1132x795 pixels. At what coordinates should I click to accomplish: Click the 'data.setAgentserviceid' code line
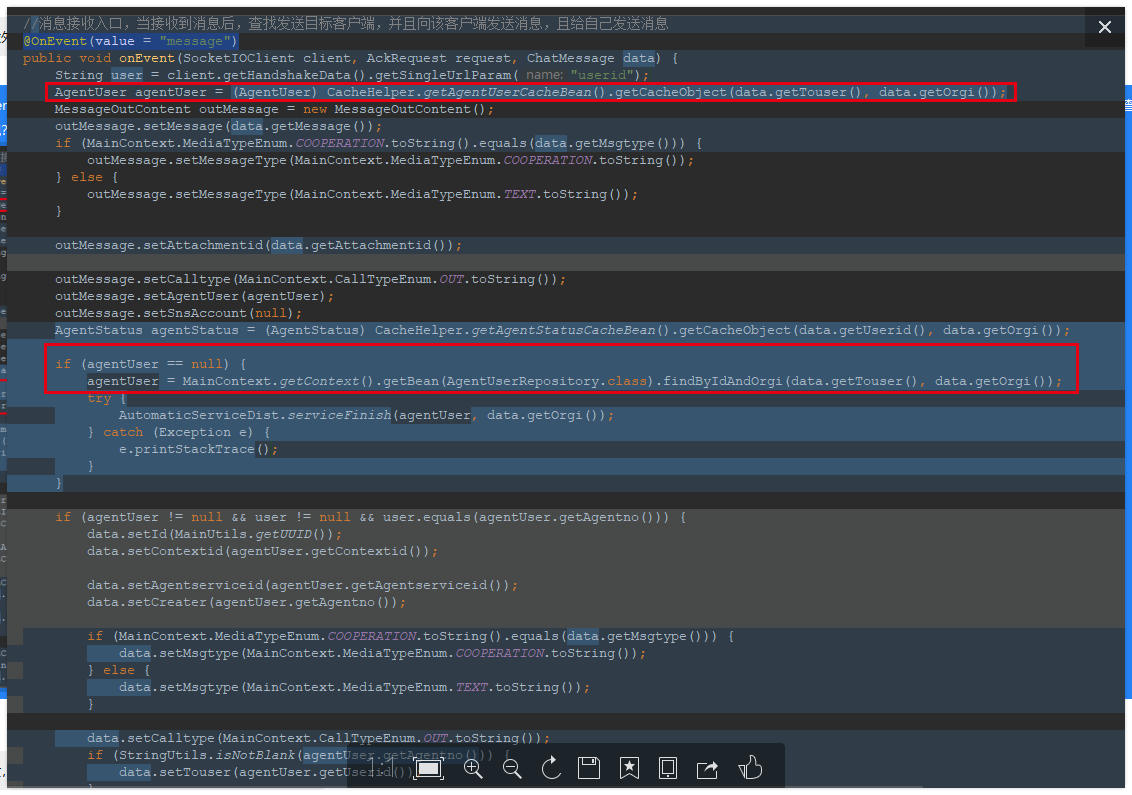[x=302, y=585]
